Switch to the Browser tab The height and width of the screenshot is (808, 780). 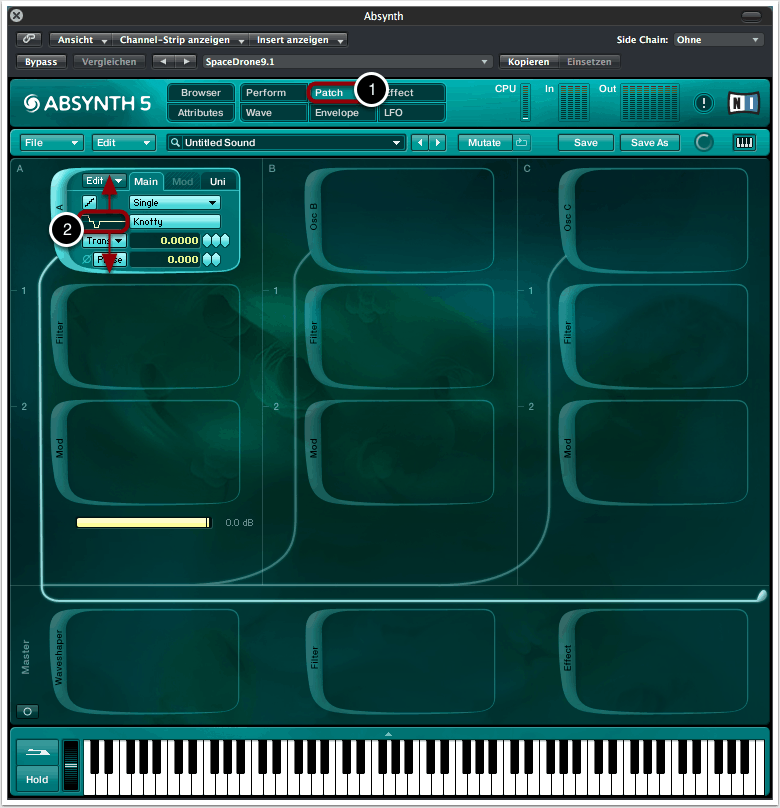click(x=201, y=93)
